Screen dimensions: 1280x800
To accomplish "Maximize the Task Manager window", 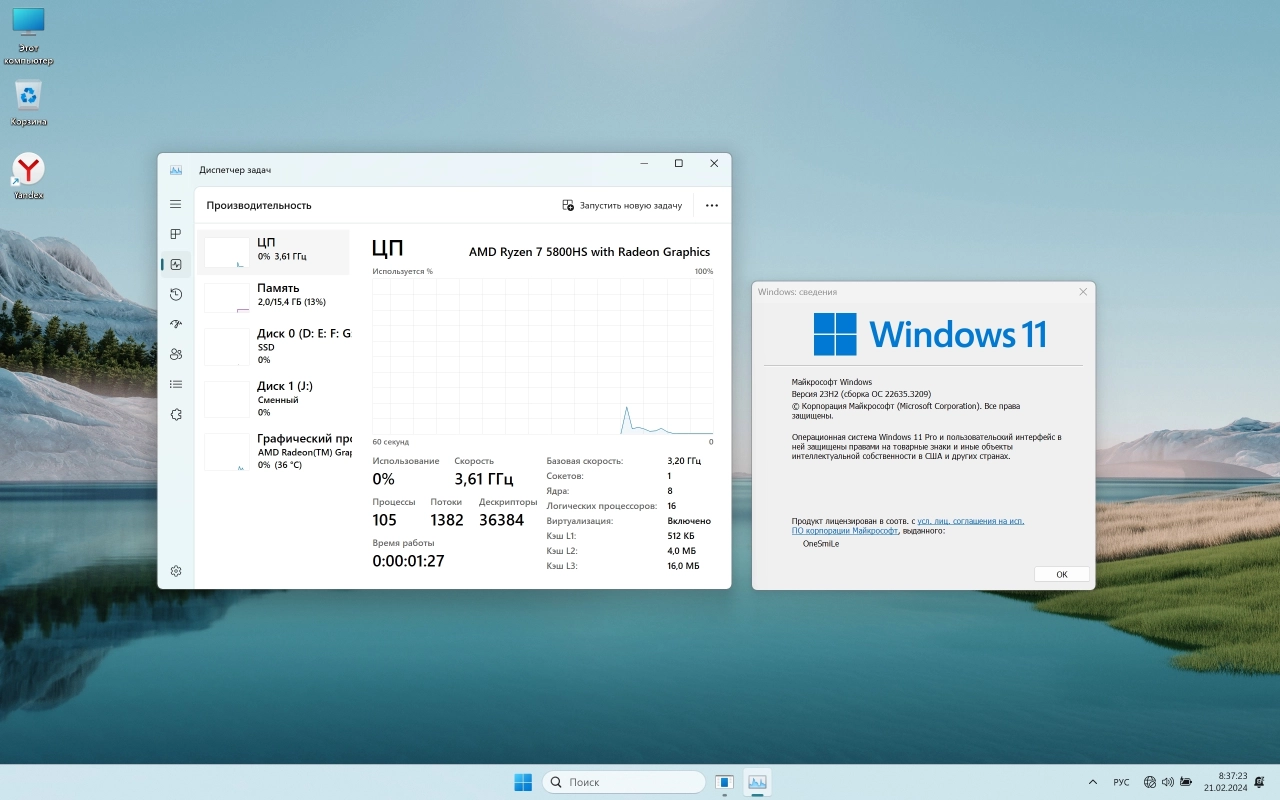I will coord(678,163).
